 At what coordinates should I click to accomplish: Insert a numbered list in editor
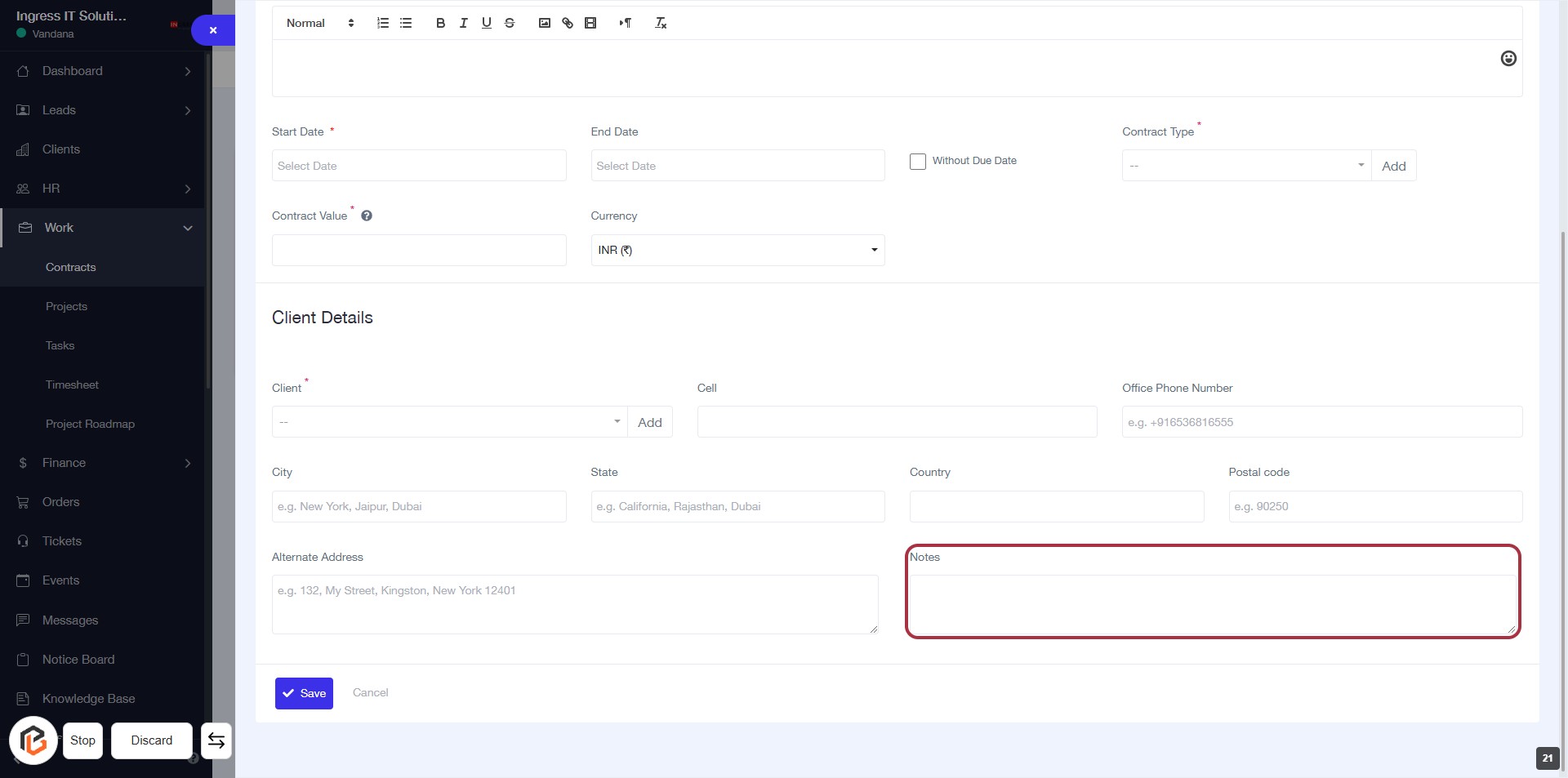[x=382, y=23]
